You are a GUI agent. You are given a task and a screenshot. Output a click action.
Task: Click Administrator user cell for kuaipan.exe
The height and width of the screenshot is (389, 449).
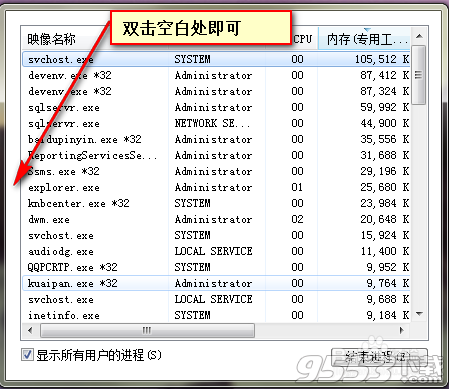pyautogui.click(x=213, y=283)
